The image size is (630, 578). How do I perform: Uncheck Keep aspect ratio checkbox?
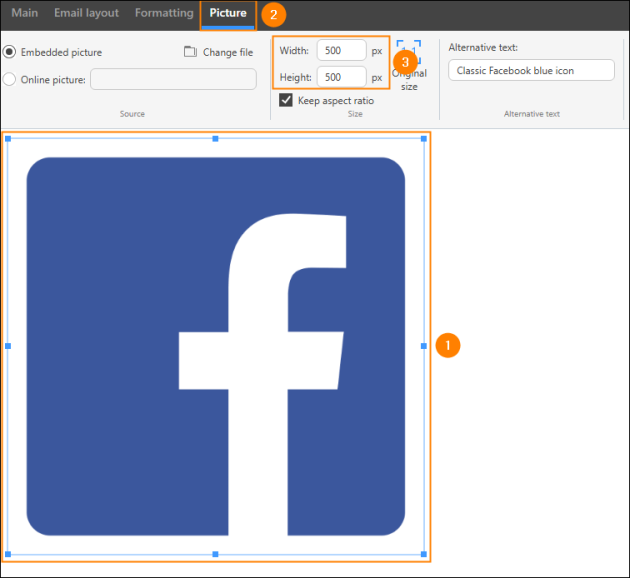pos(286,100)
